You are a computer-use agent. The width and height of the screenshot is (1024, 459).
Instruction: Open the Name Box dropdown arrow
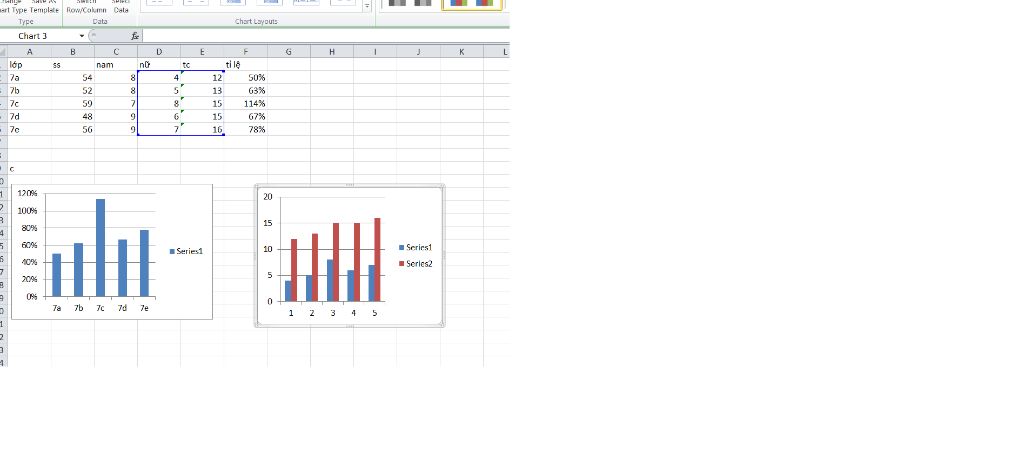82,36
